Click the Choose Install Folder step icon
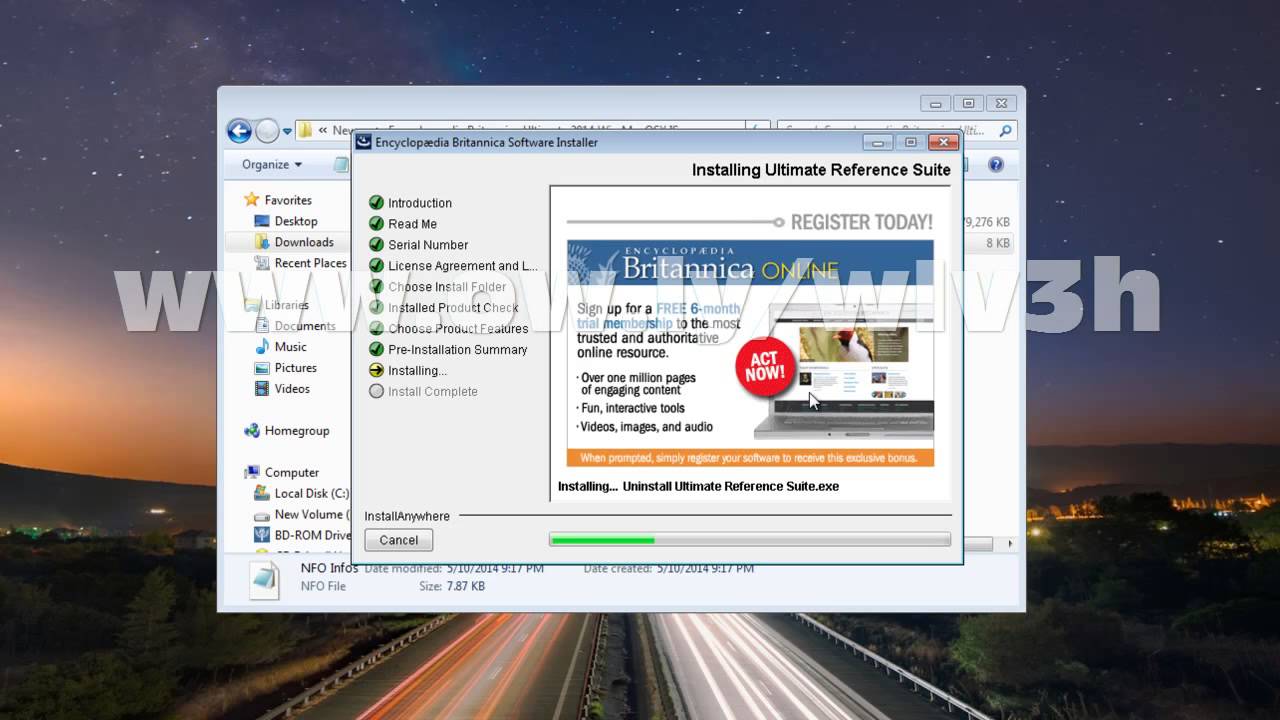This screenshot has width=1280, height=720. pyautogui.click(x=376, y=287)
